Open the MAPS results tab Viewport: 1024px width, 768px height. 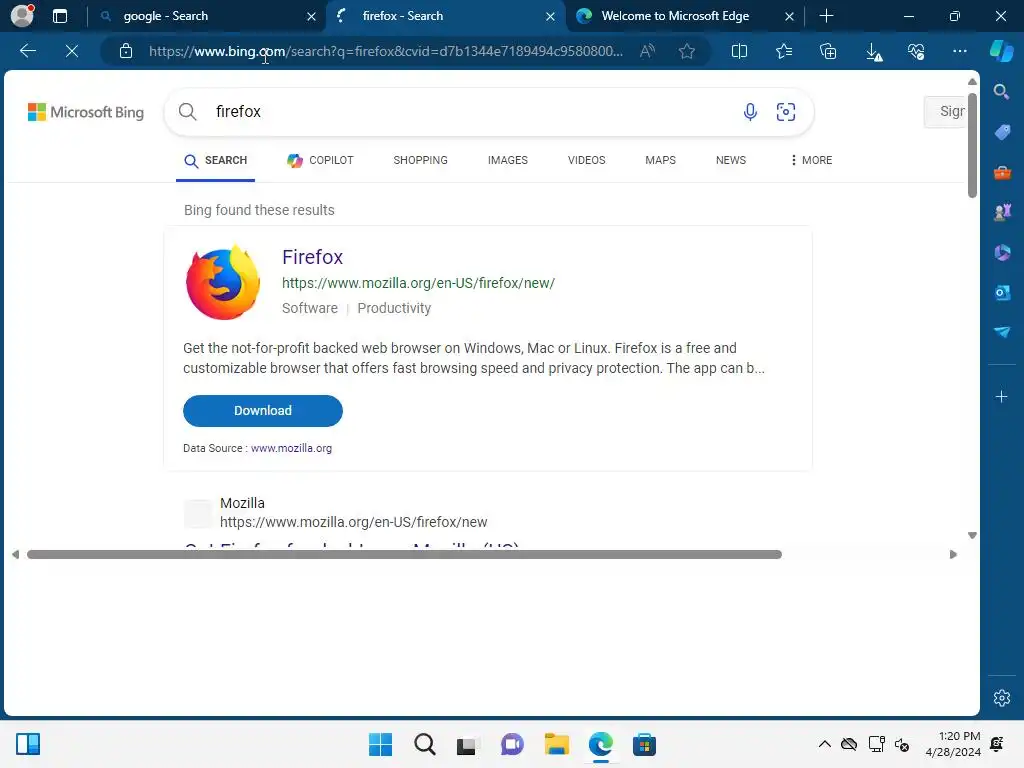point(660,160)
